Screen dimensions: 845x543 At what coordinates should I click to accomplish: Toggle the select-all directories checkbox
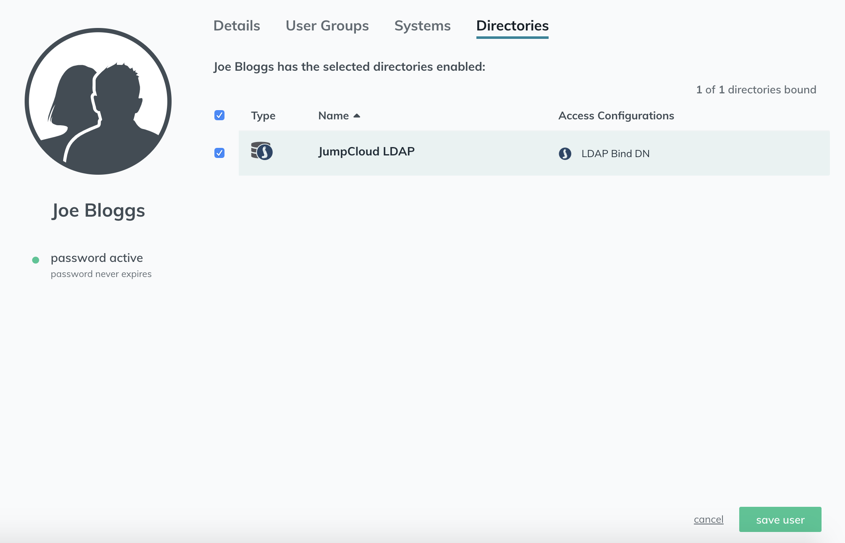[219, 115]
